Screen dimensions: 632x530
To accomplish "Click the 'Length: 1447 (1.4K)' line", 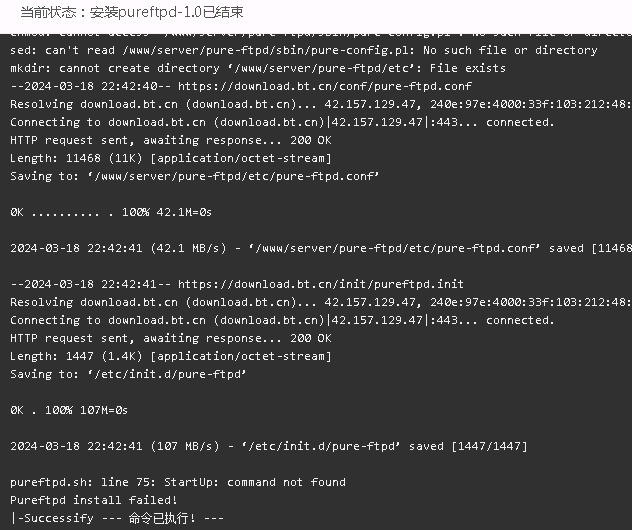I will pyautogui.click(x=170, y=356).
